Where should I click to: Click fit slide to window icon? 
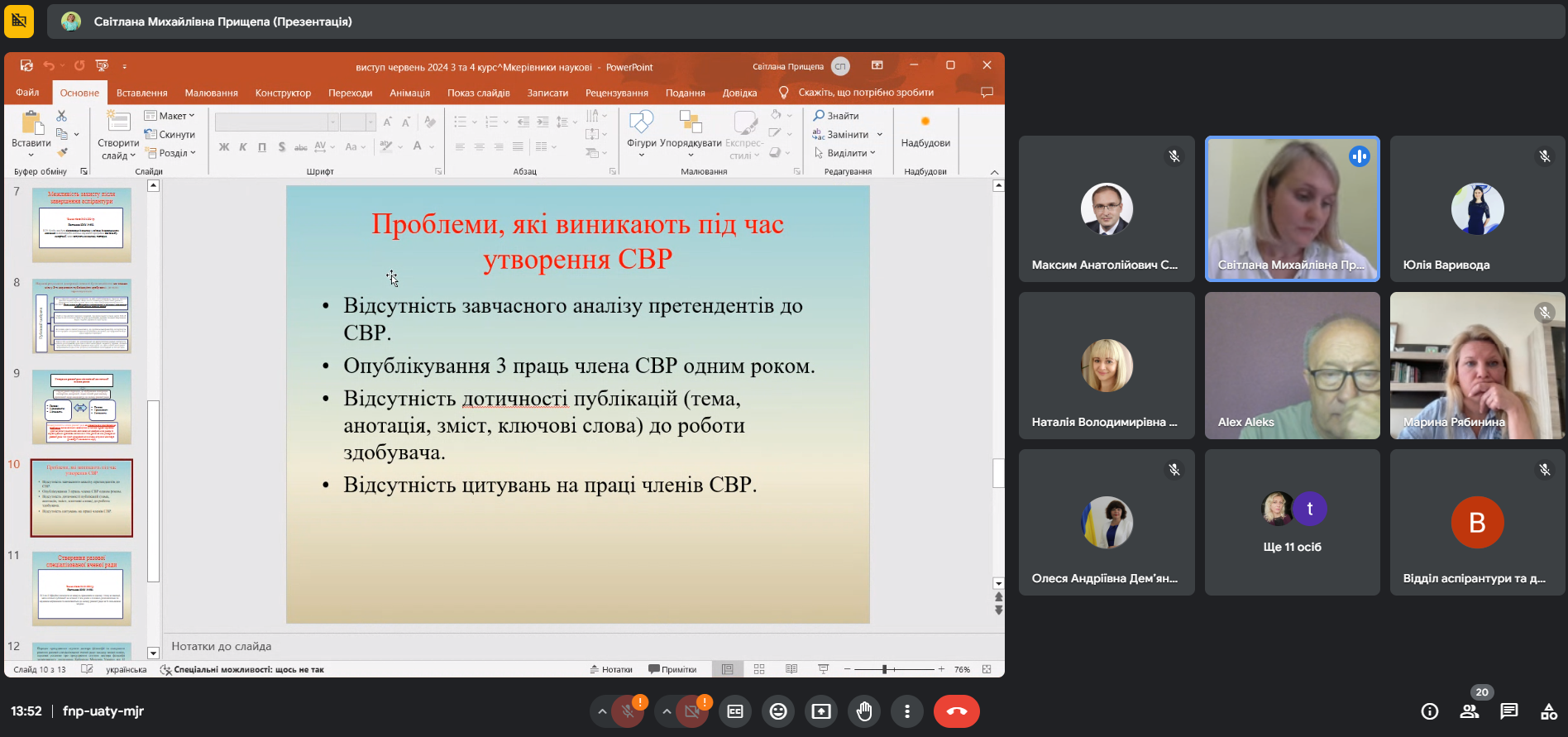(x=987, y=669)
